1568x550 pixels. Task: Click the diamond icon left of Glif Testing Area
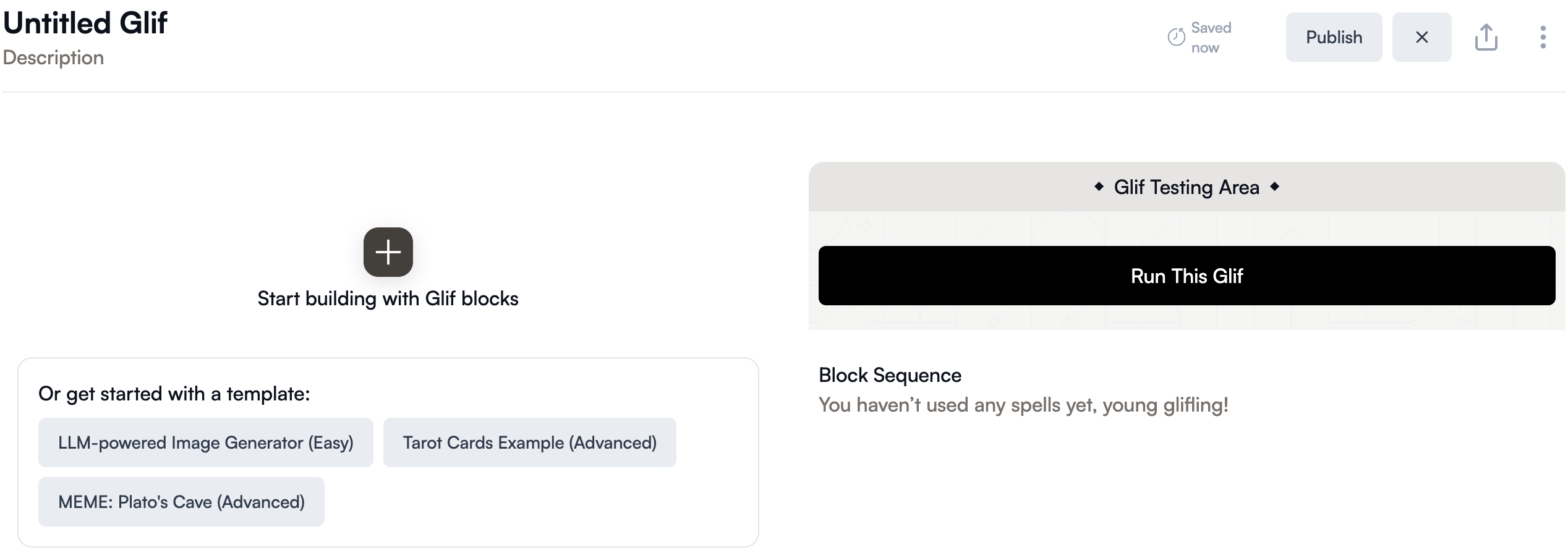point(1099,187)
